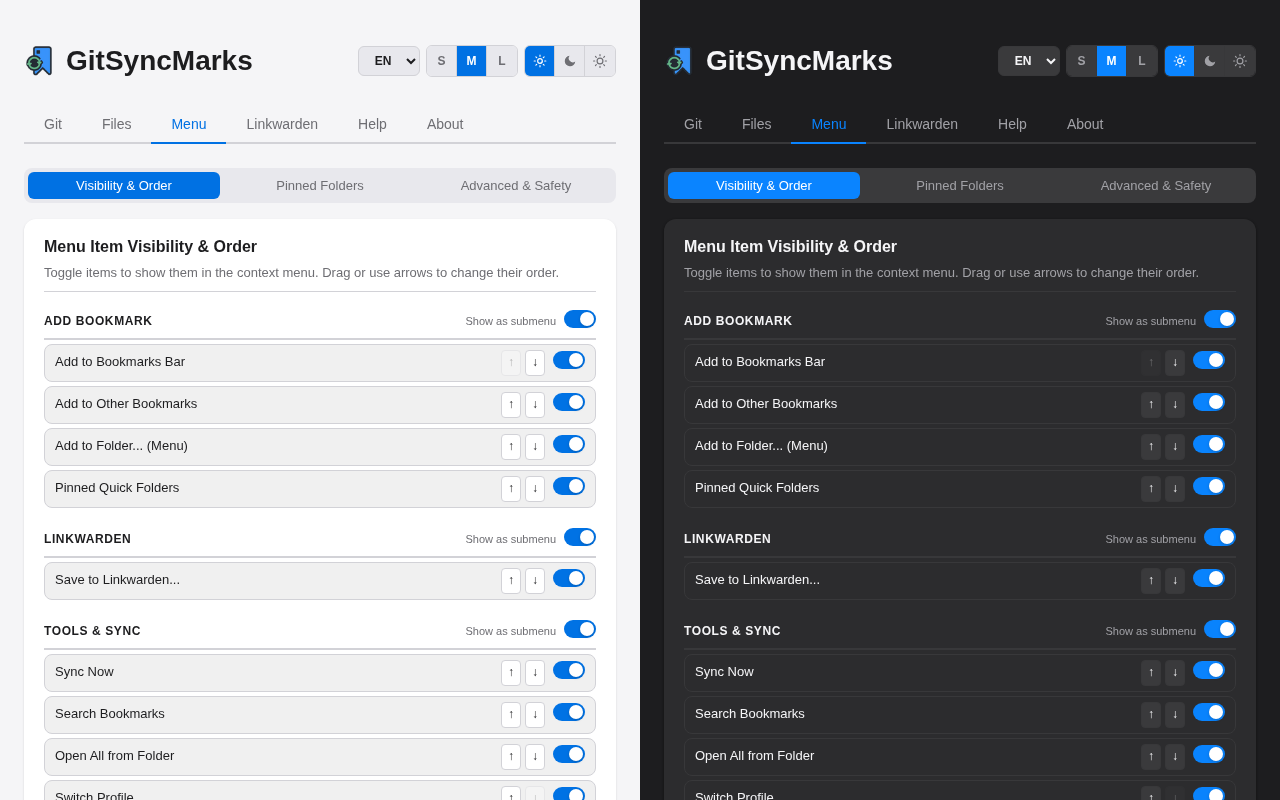Switch to the Linkwarden tab
Screen dimensions: 1280x800
click(x=282, y=124)
